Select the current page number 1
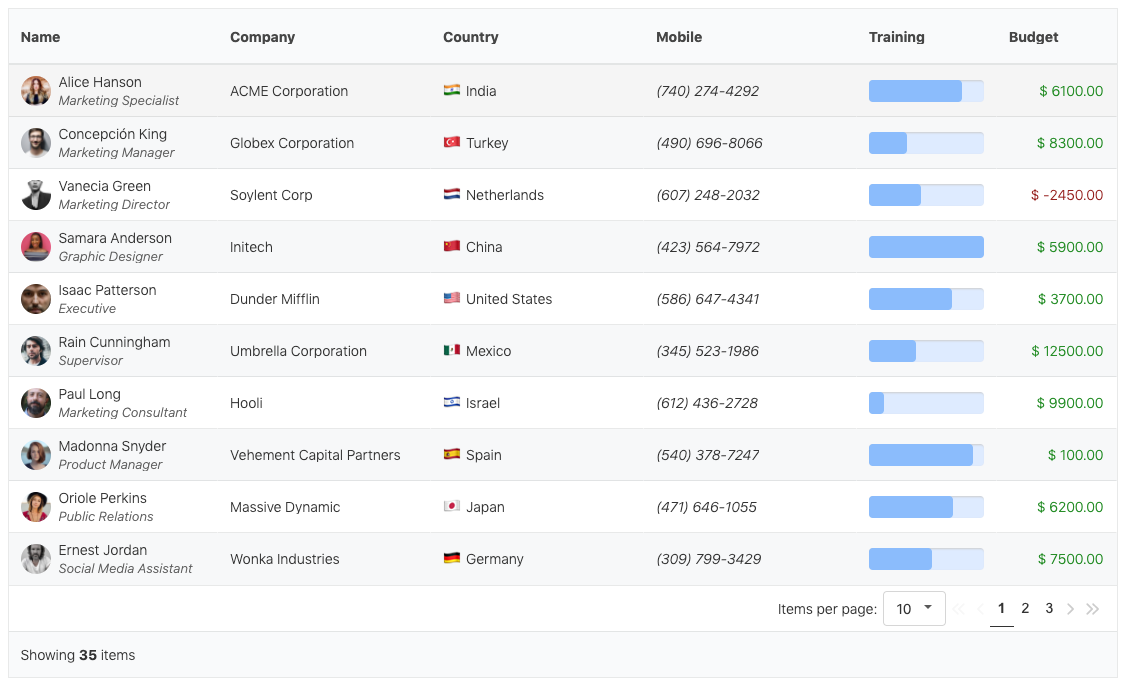 [1001, 607]
